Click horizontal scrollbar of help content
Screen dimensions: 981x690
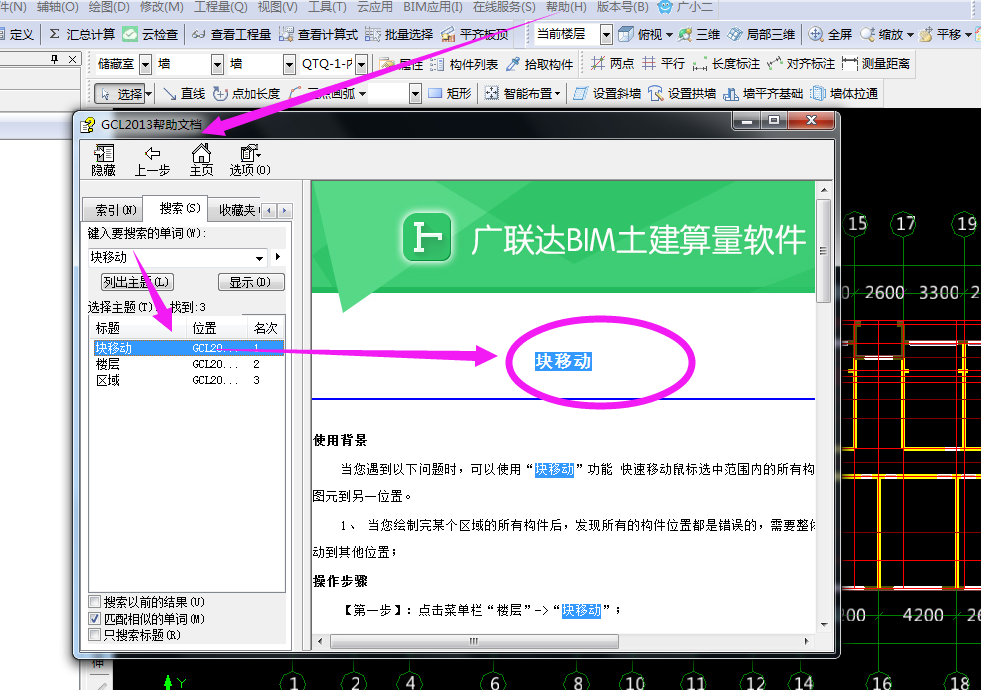(474, 641)
